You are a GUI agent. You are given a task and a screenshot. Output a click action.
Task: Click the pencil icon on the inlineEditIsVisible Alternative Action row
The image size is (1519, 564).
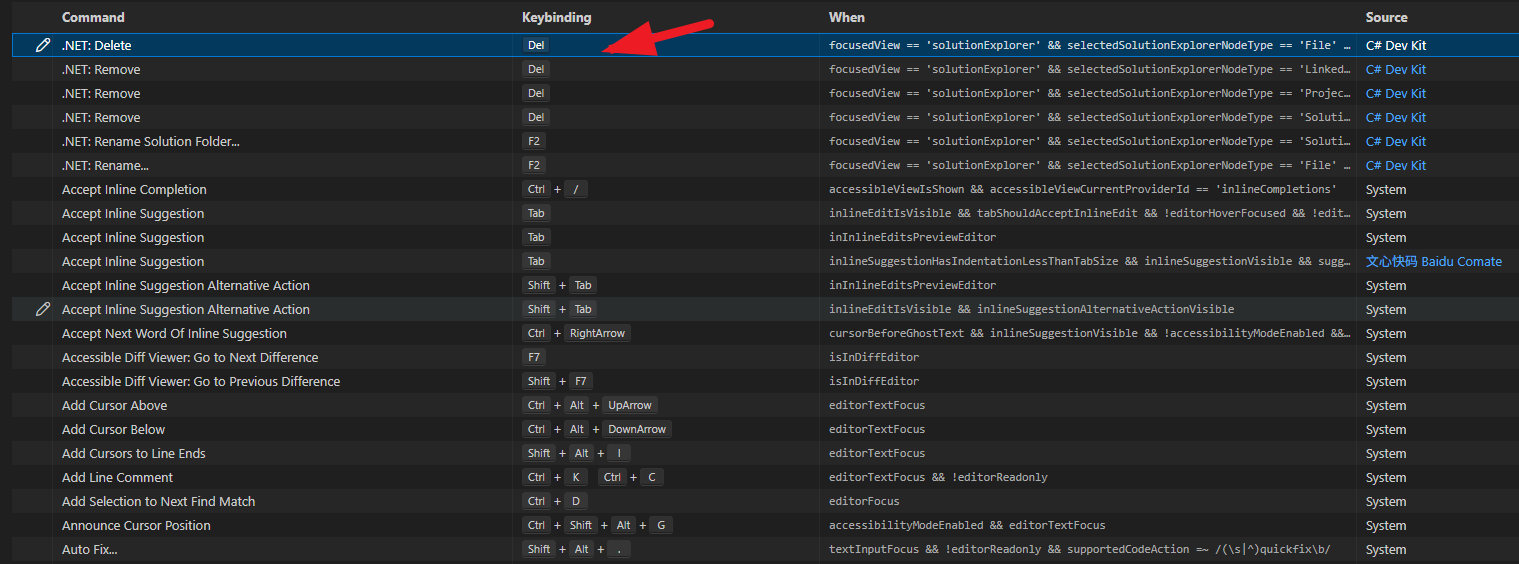point(42,309)
